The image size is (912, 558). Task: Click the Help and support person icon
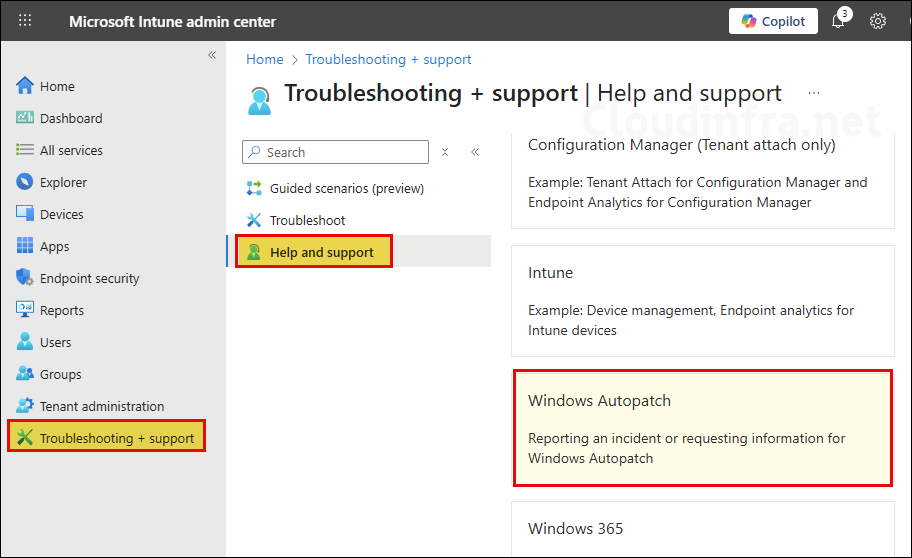pos(254,252)
